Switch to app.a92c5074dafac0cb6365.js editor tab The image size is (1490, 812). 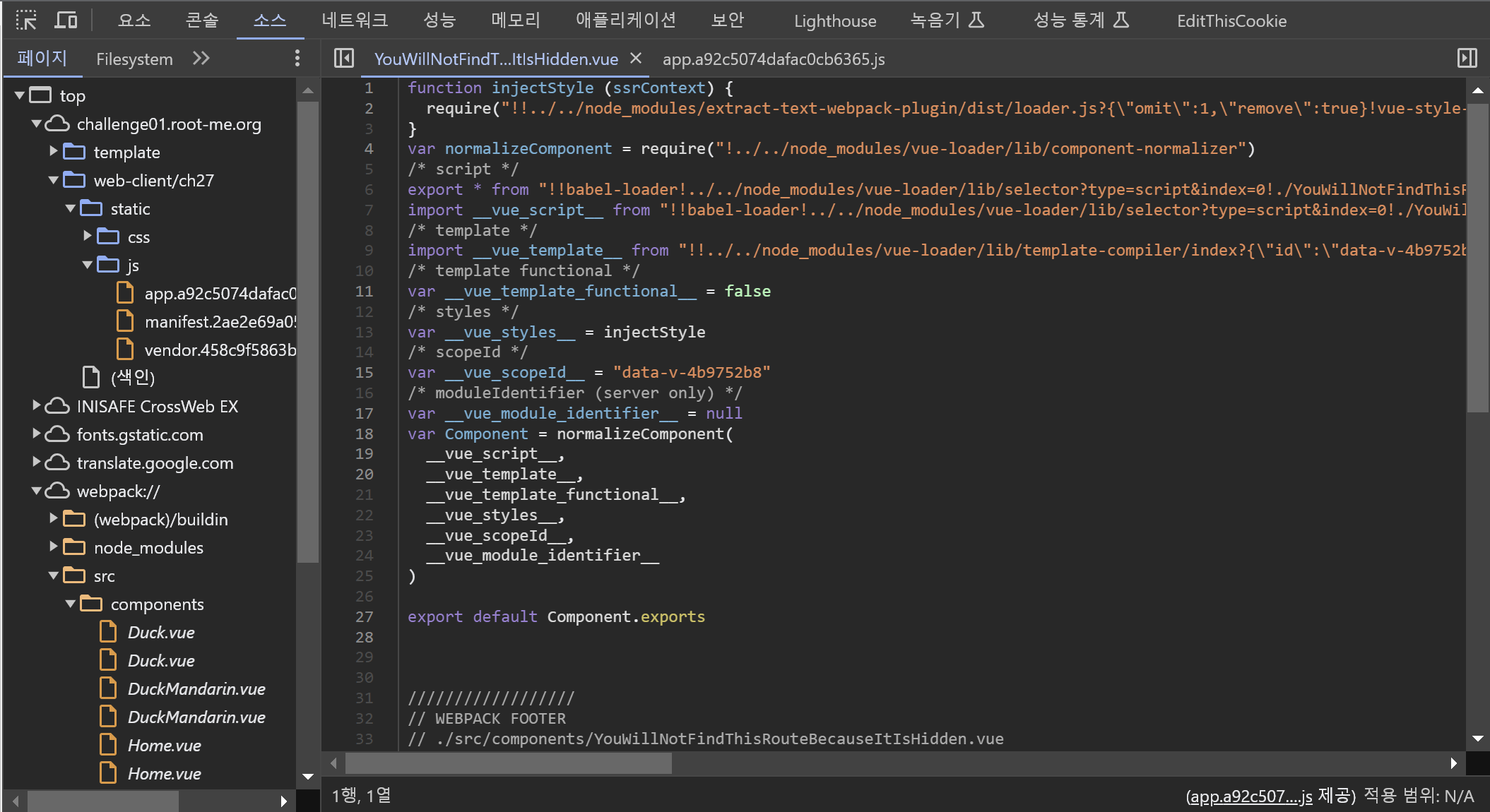(773, 59)
